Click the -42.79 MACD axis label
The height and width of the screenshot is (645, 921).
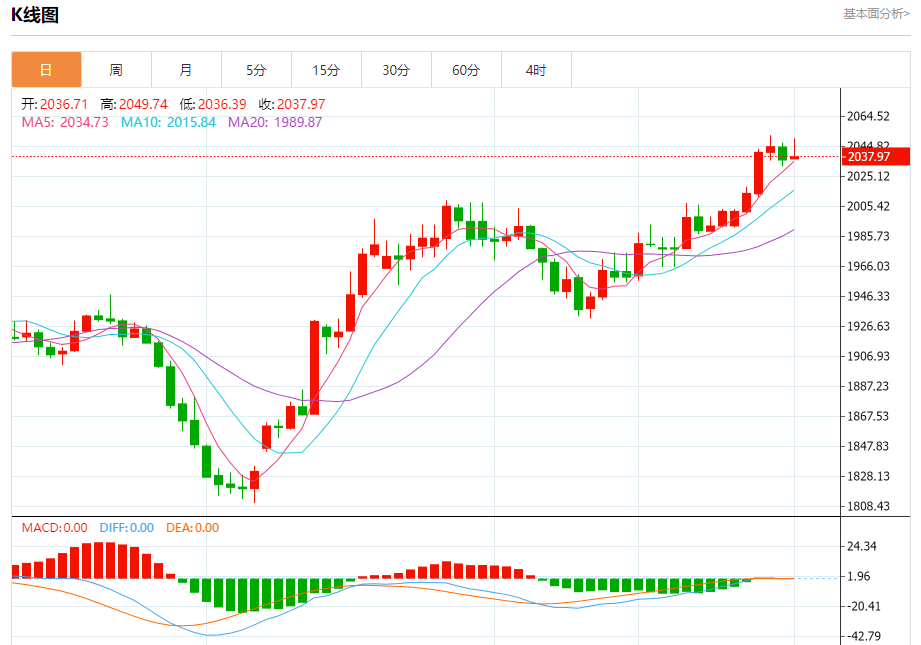863,636
